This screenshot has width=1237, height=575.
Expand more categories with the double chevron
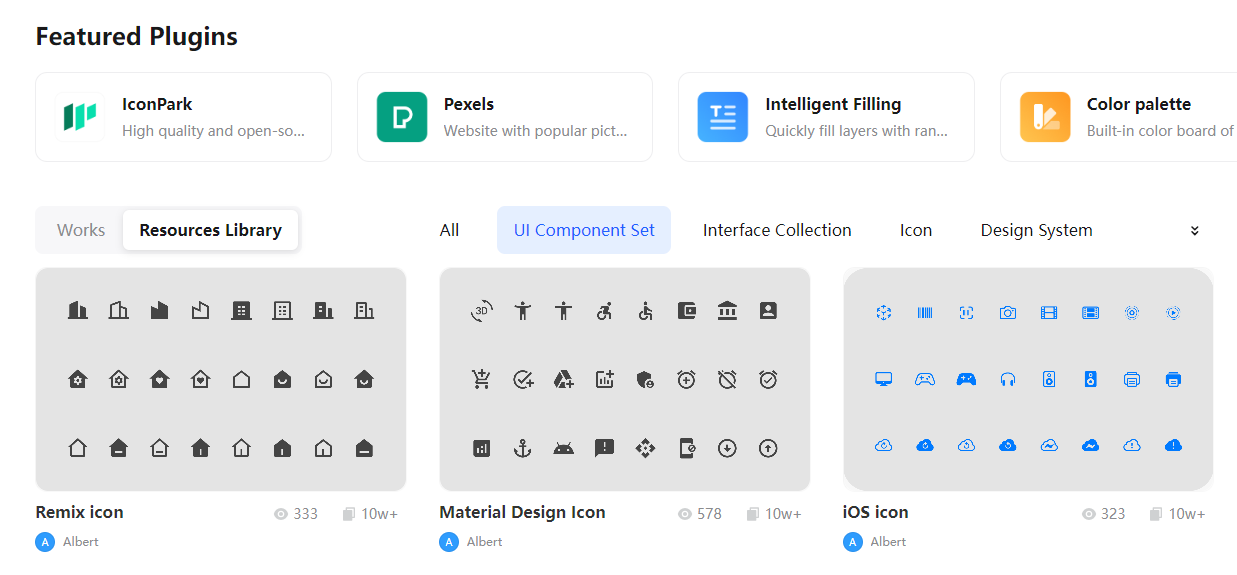[x=1194, y=231]
